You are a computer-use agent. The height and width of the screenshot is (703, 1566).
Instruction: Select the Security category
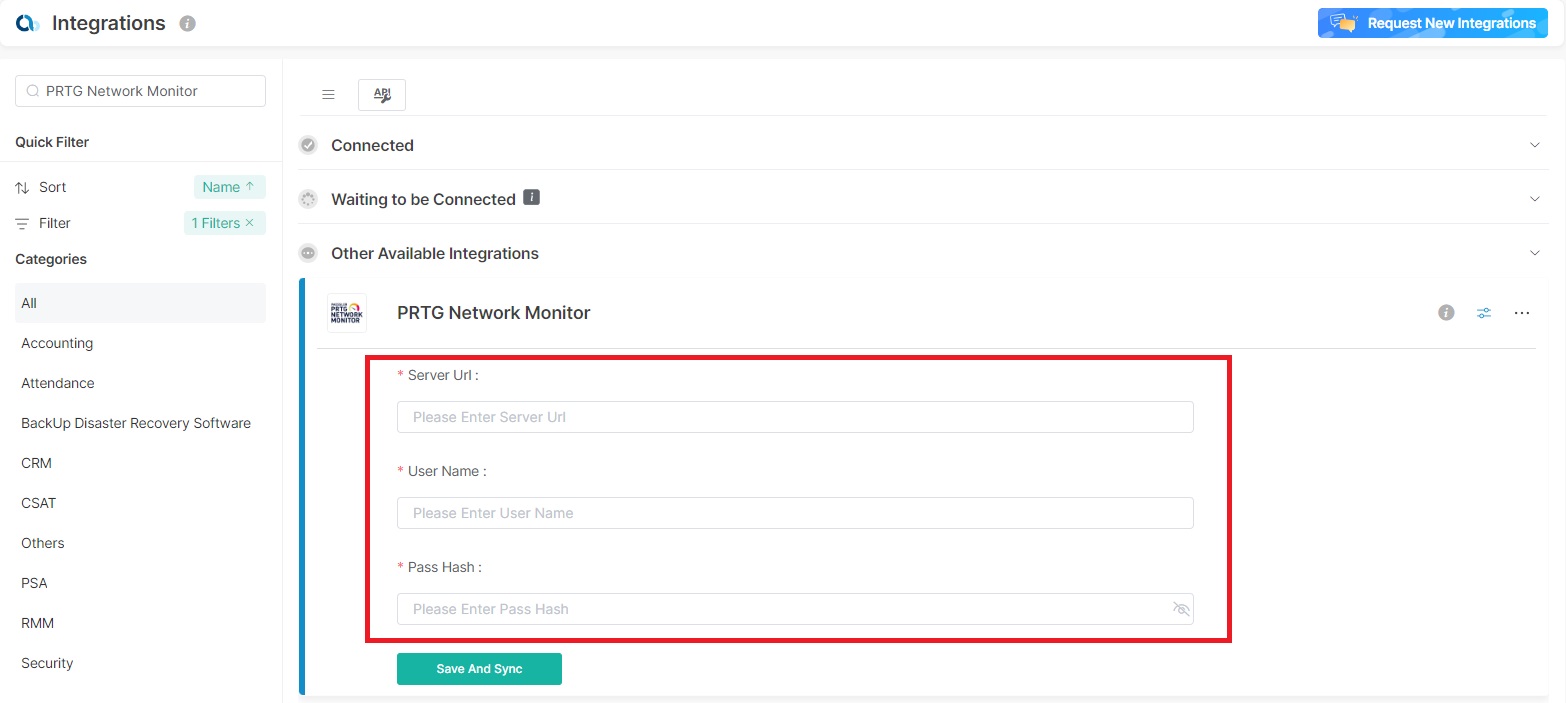click(x=140, y=663)
